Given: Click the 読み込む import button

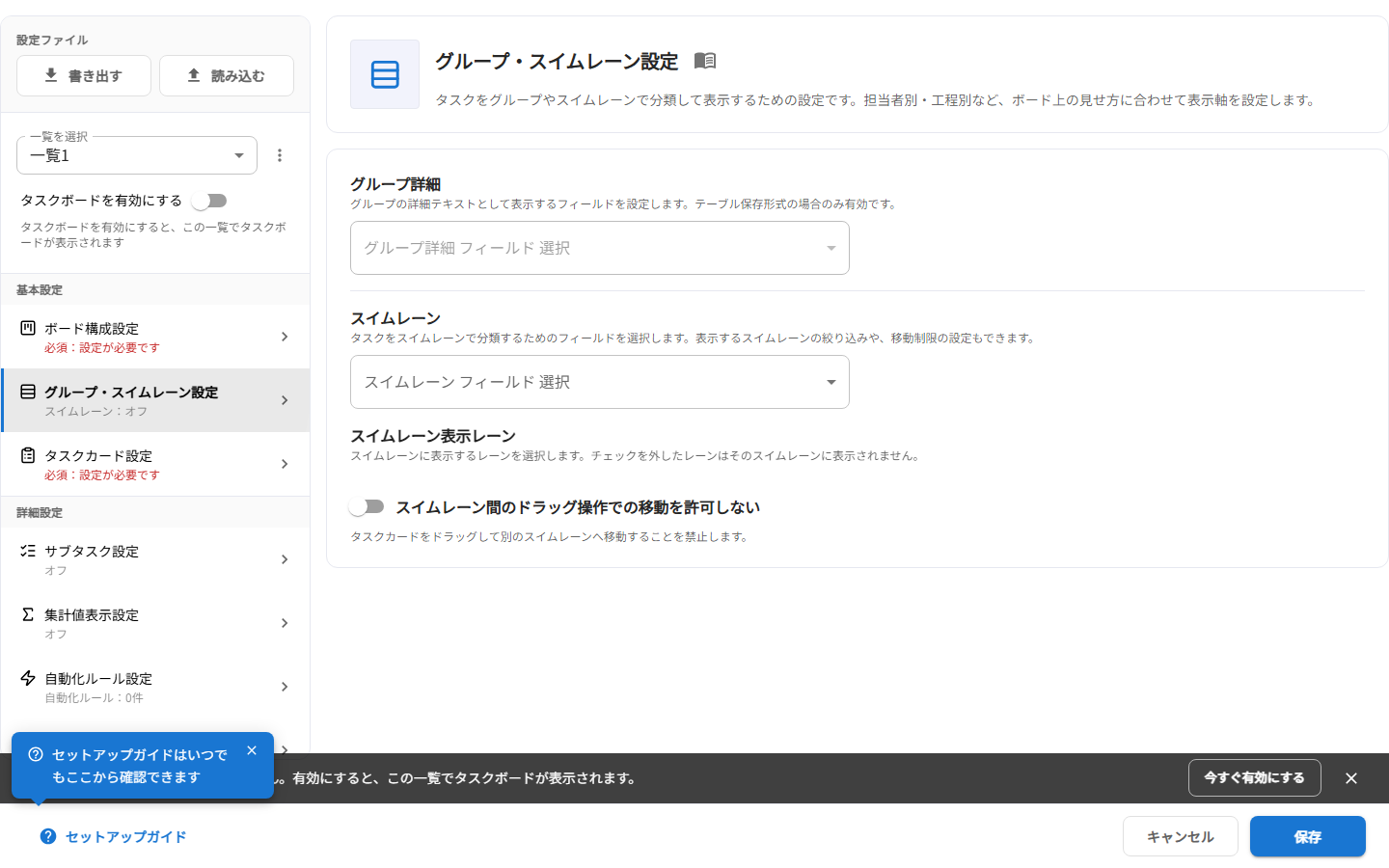Looking at the screenshot, I should (227, 75).
